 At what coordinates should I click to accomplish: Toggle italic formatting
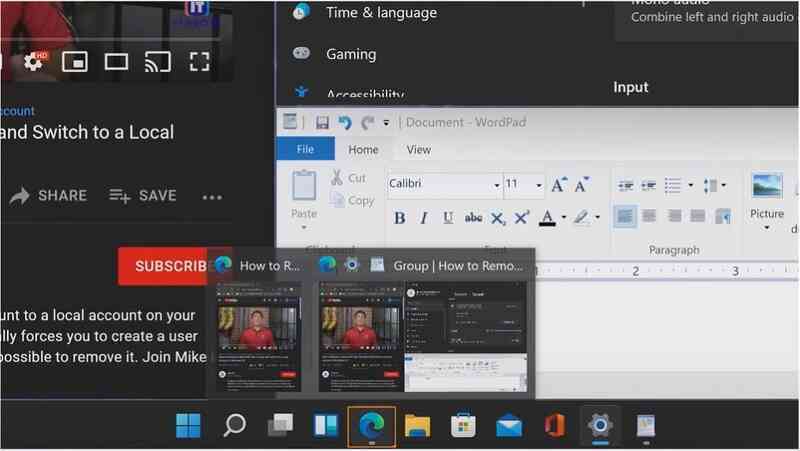pyautogui.click(x=423, y=218)
